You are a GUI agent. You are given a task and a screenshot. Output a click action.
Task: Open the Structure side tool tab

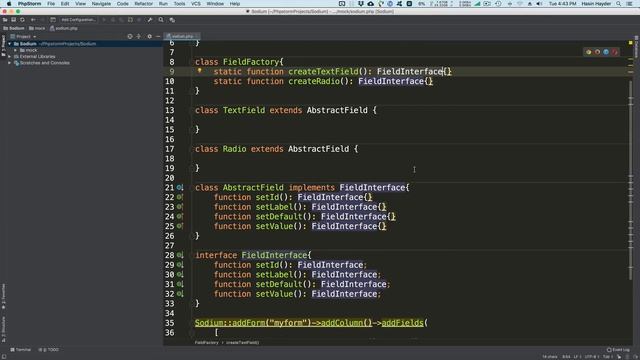[4, 330]
